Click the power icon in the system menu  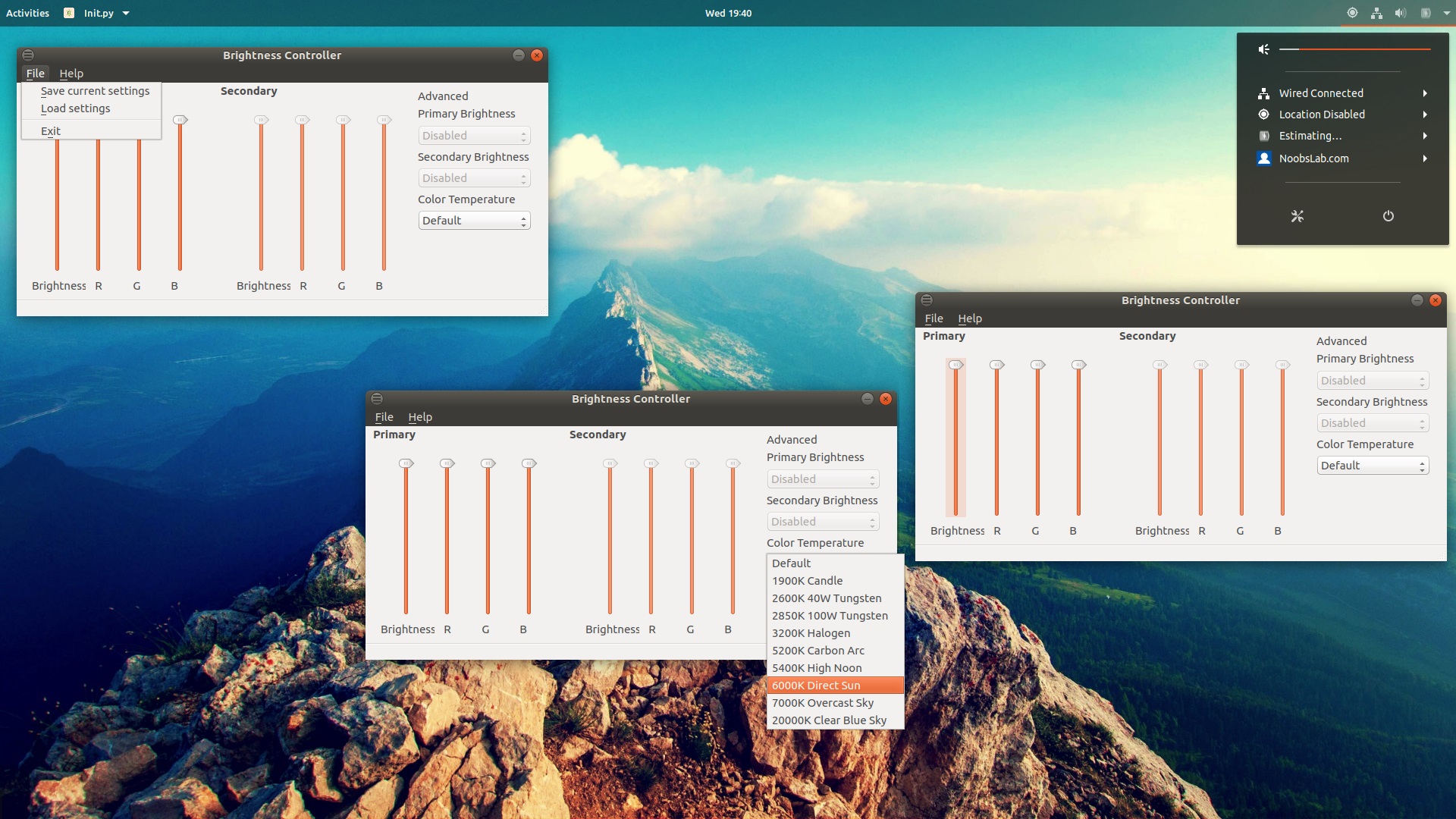[1388, 217]
